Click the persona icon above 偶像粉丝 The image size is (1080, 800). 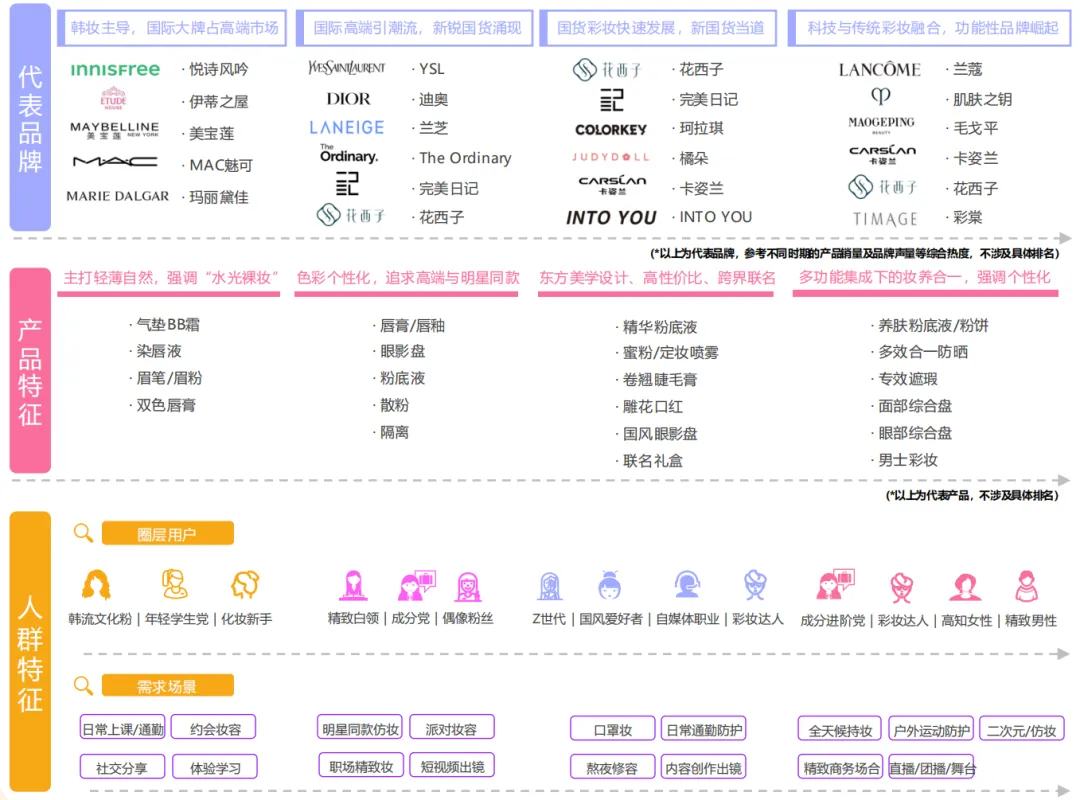tap(468, 587)
